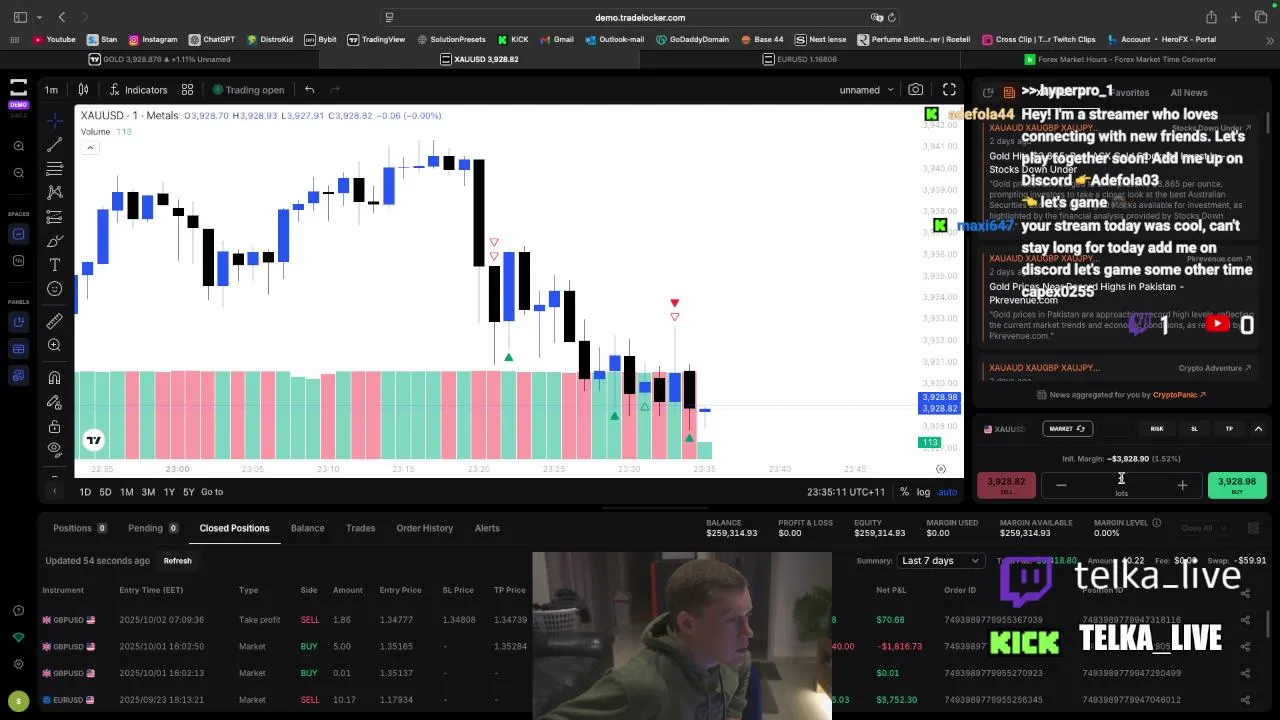The width and height of the screenshot is (1280, 720).
Task: Switch to the Order History tab
Action: (x=424, y=528)
